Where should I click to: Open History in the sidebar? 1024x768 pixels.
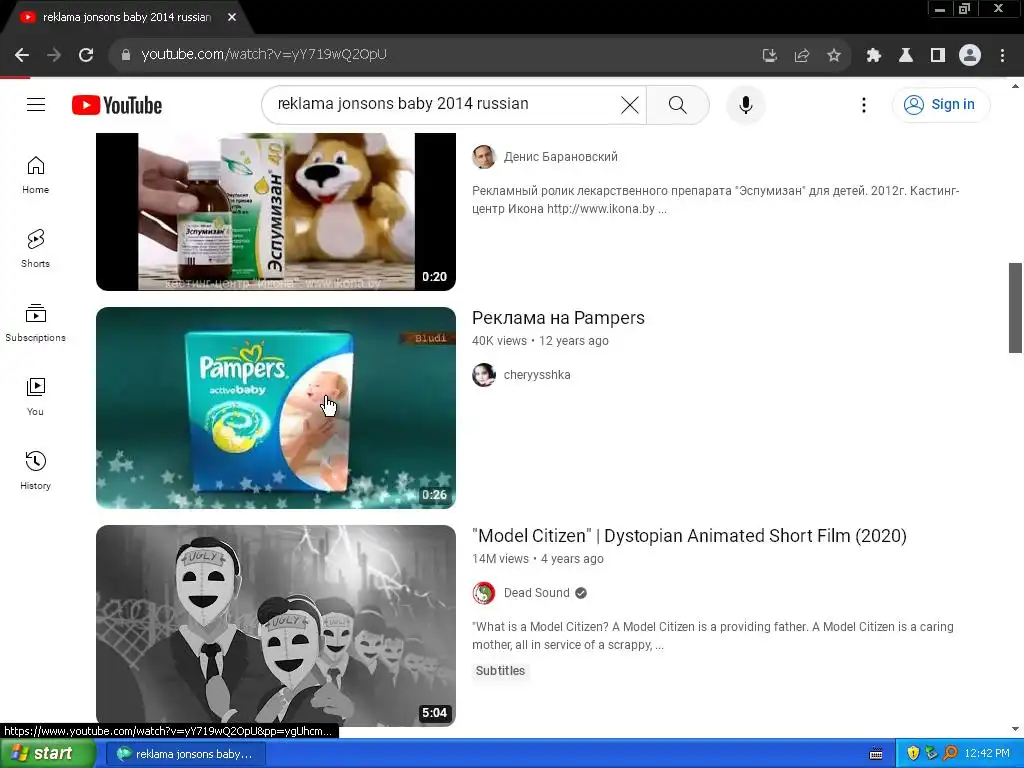pos(35,471)
